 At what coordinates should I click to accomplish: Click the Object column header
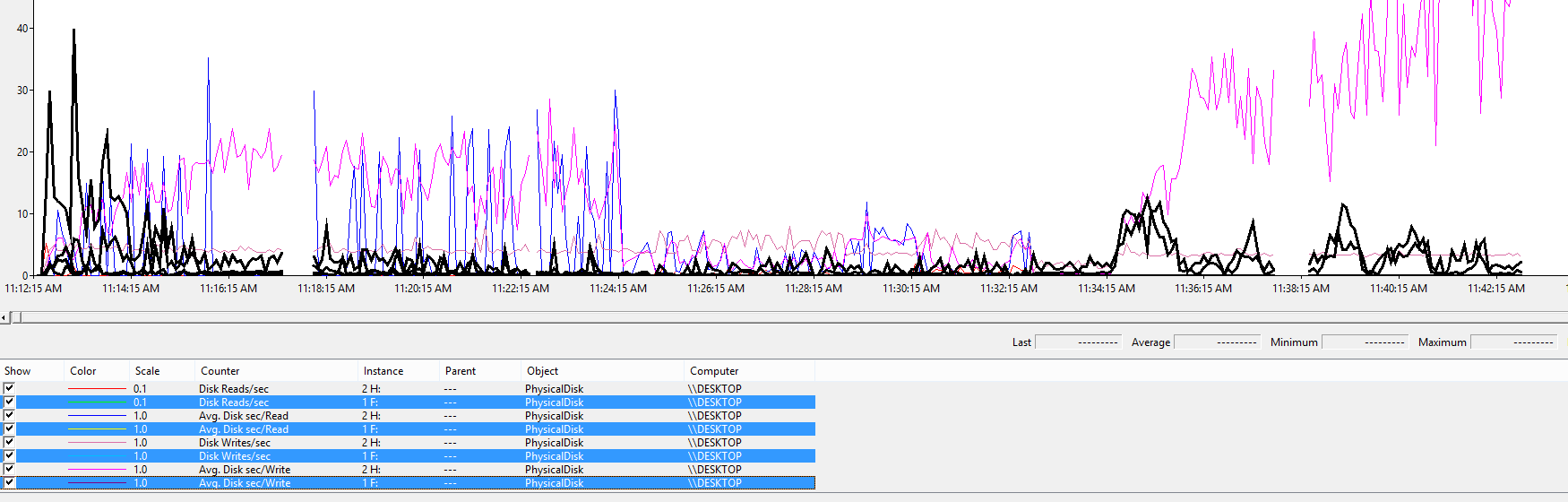coord(542,371)
